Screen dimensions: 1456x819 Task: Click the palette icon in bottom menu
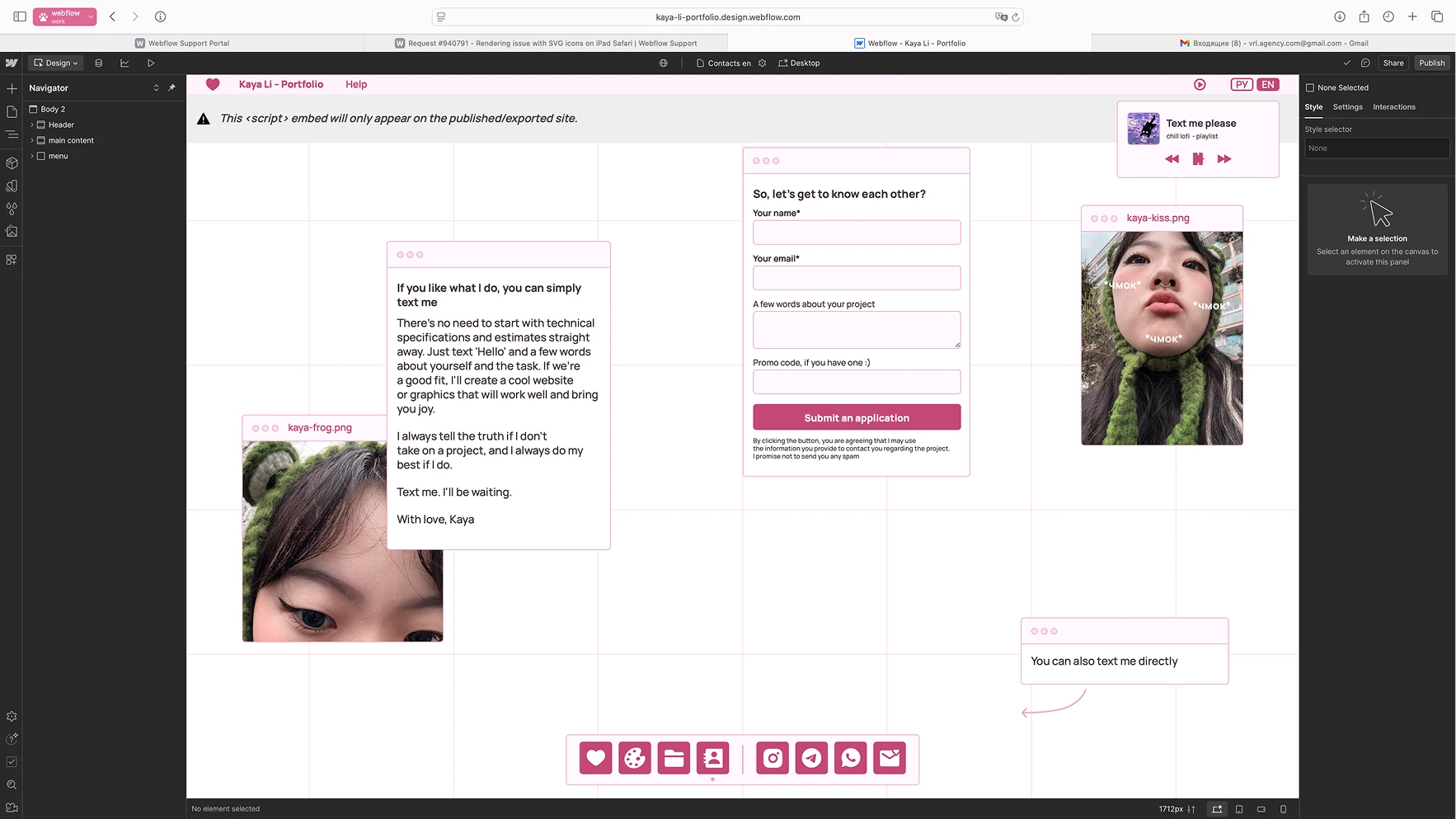click(x=635, y=758)
